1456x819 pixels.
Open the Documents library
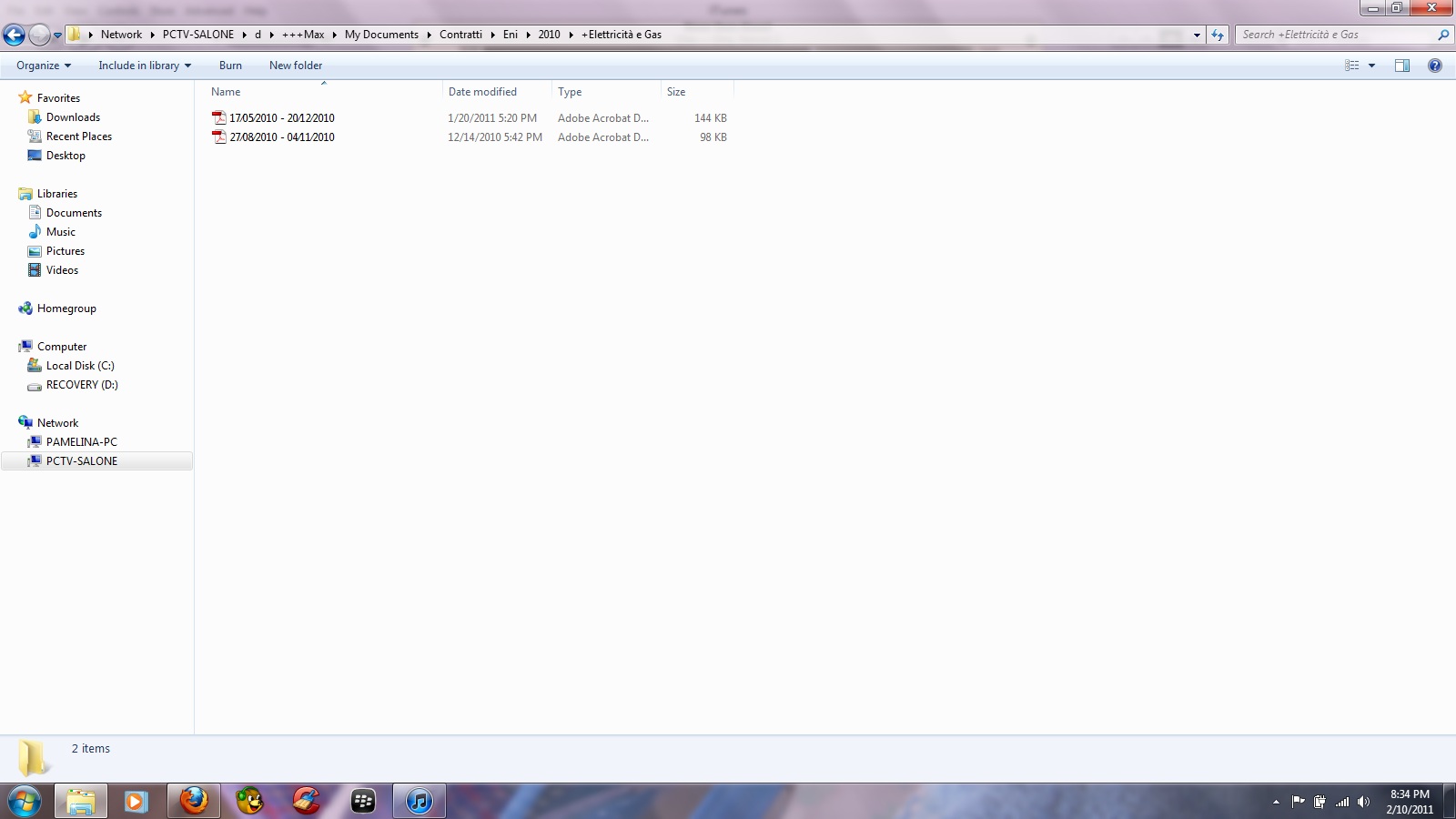74,213
